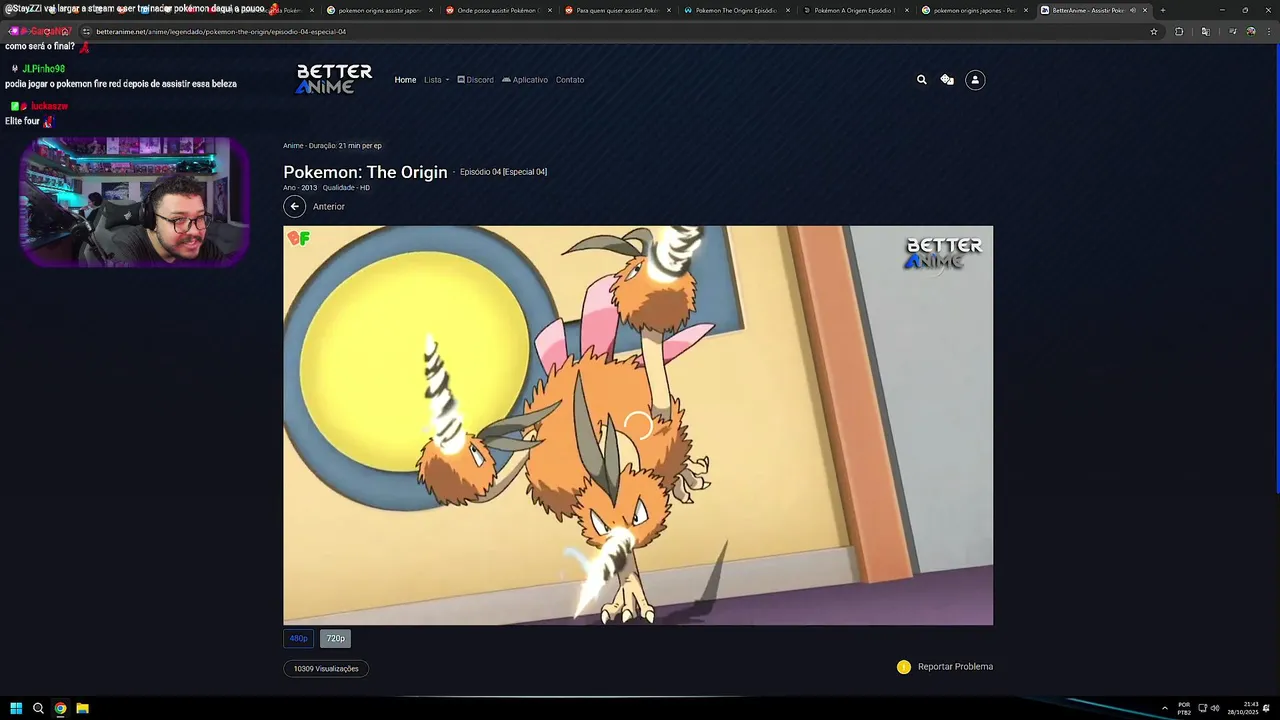Go back with the Anterior arrow icon
The width and height of the screenshot is (1280, 720).
(294, 206)
